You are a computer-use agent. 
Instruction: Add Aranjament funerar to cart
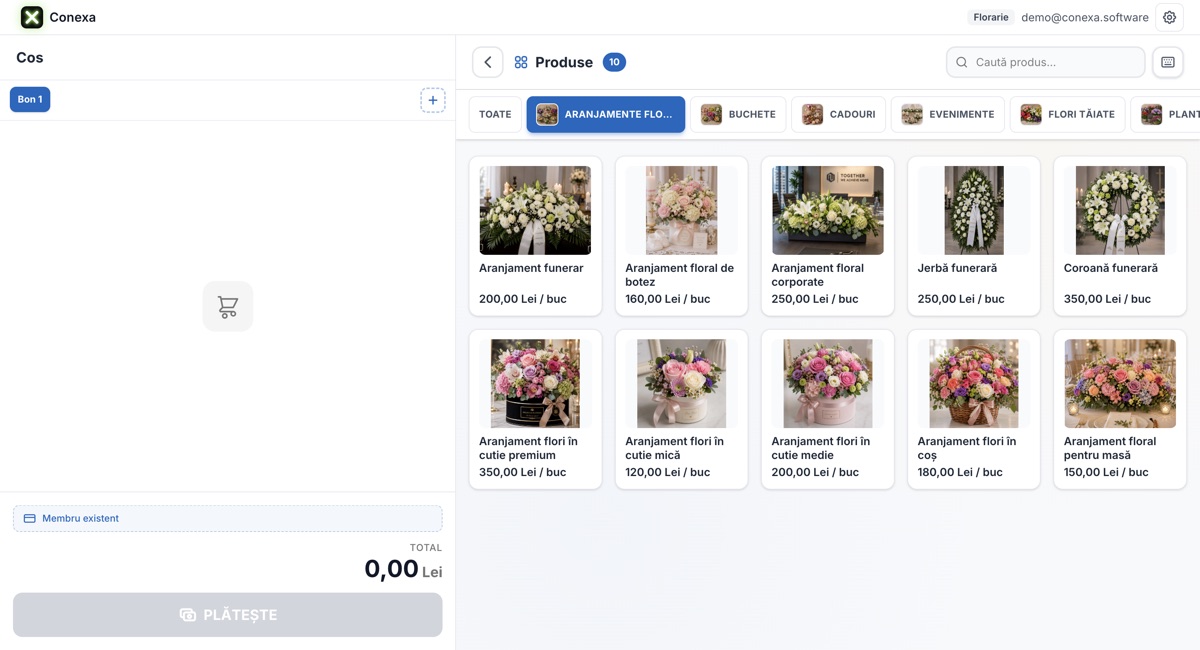pos(535,236)
